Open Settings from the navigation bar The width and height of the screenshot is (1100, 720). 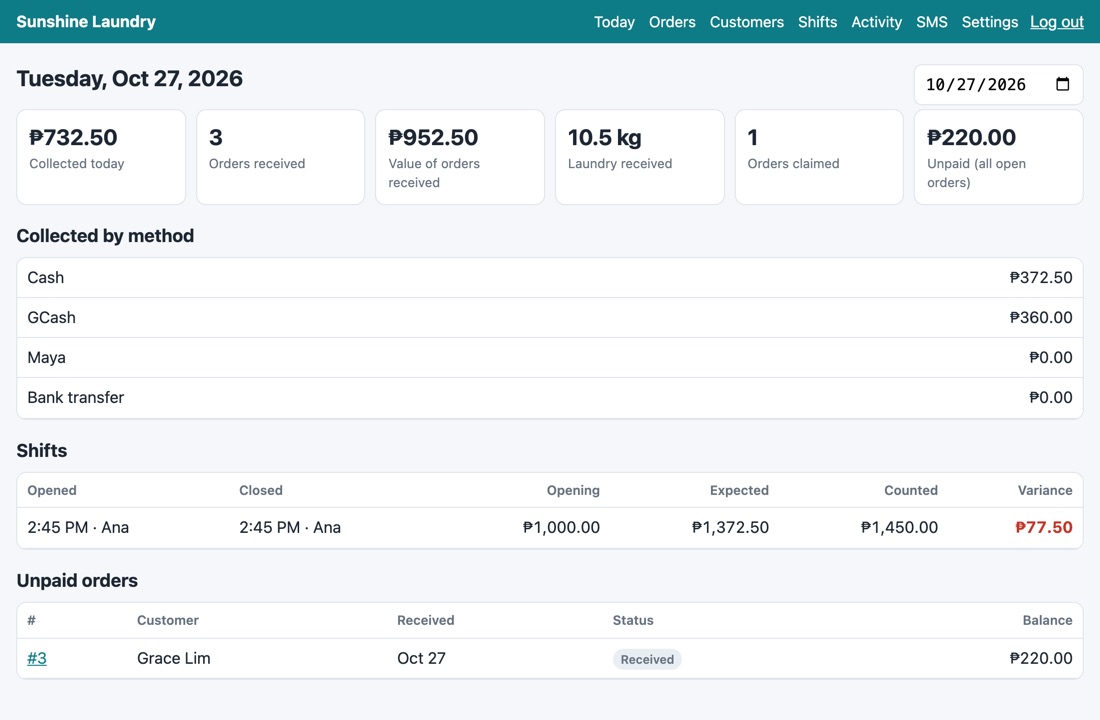click(989, 22)
